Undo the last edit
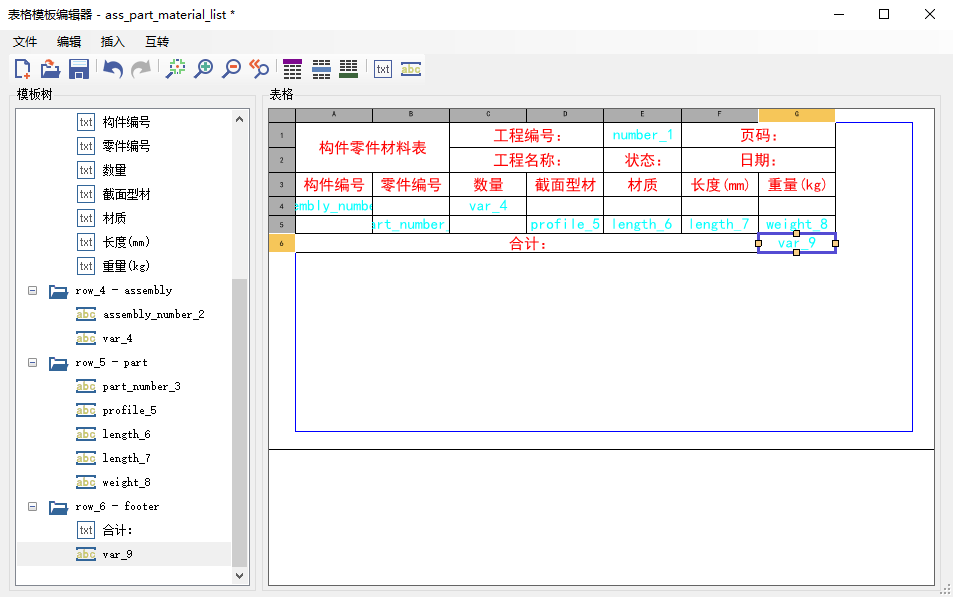 (x=113, y=69)
